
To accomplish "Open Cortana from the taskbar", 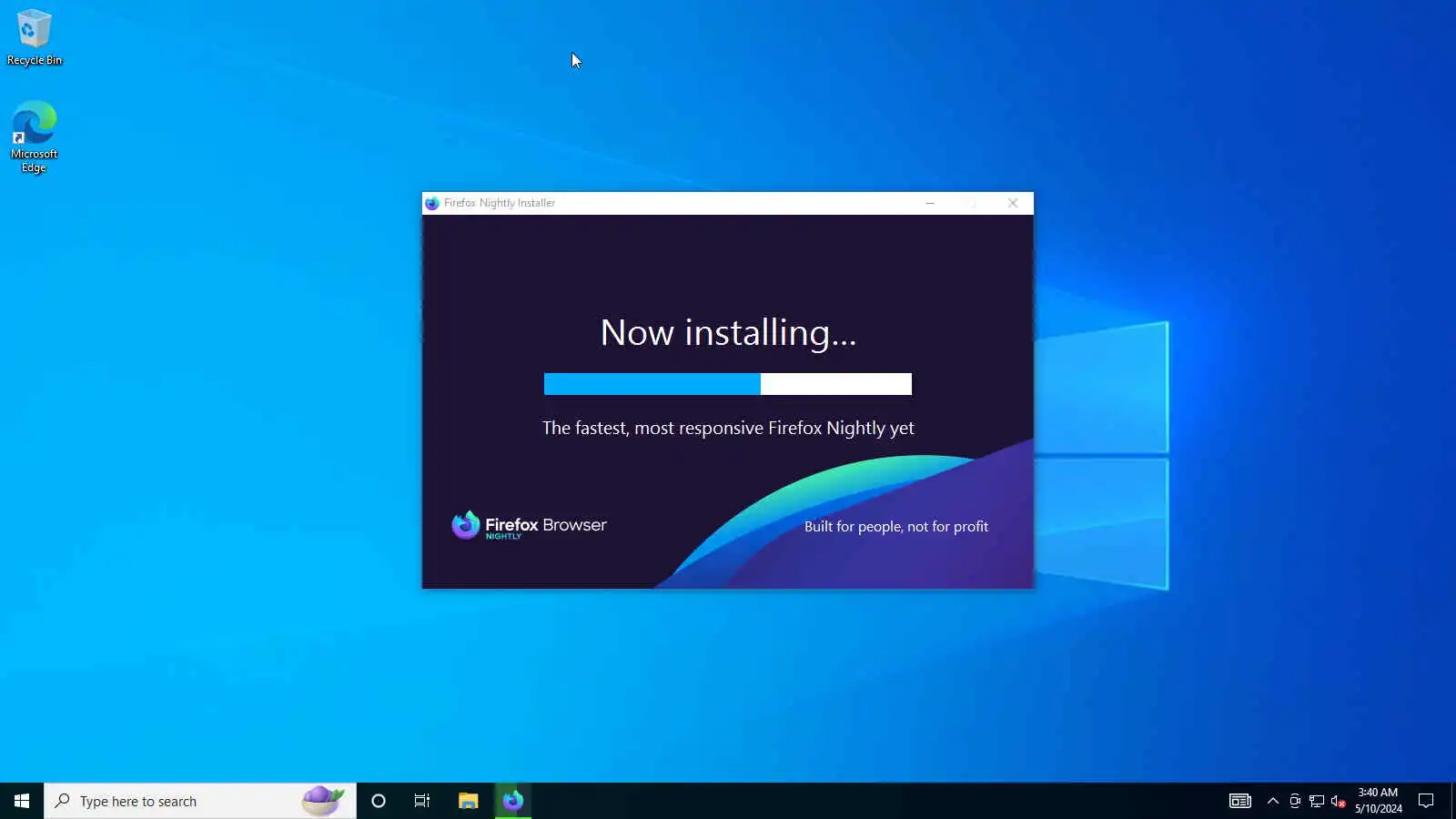I will [379, 801].
